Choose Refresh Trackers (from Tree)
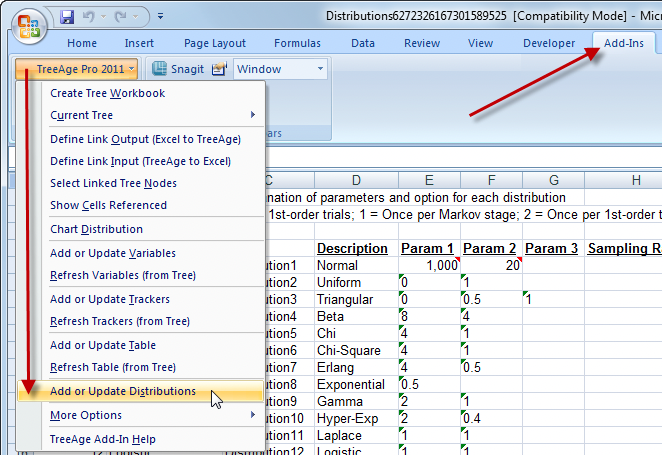663x455 pixels. 140,321
